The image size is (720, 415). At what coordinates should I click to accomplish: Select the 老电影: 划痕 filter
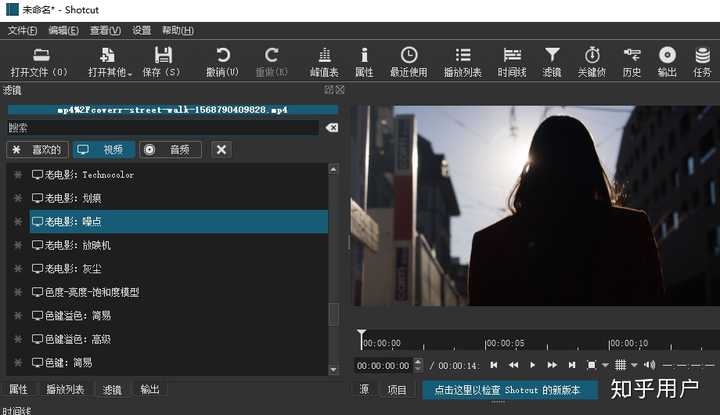tap(179, 198)
